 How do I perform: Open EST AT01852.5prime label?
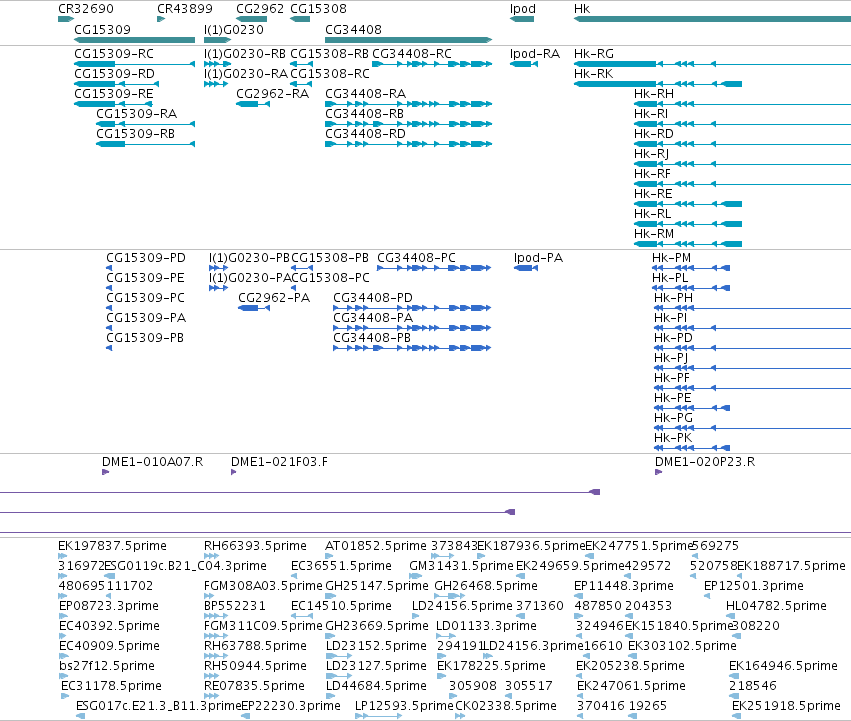(376, 546)
